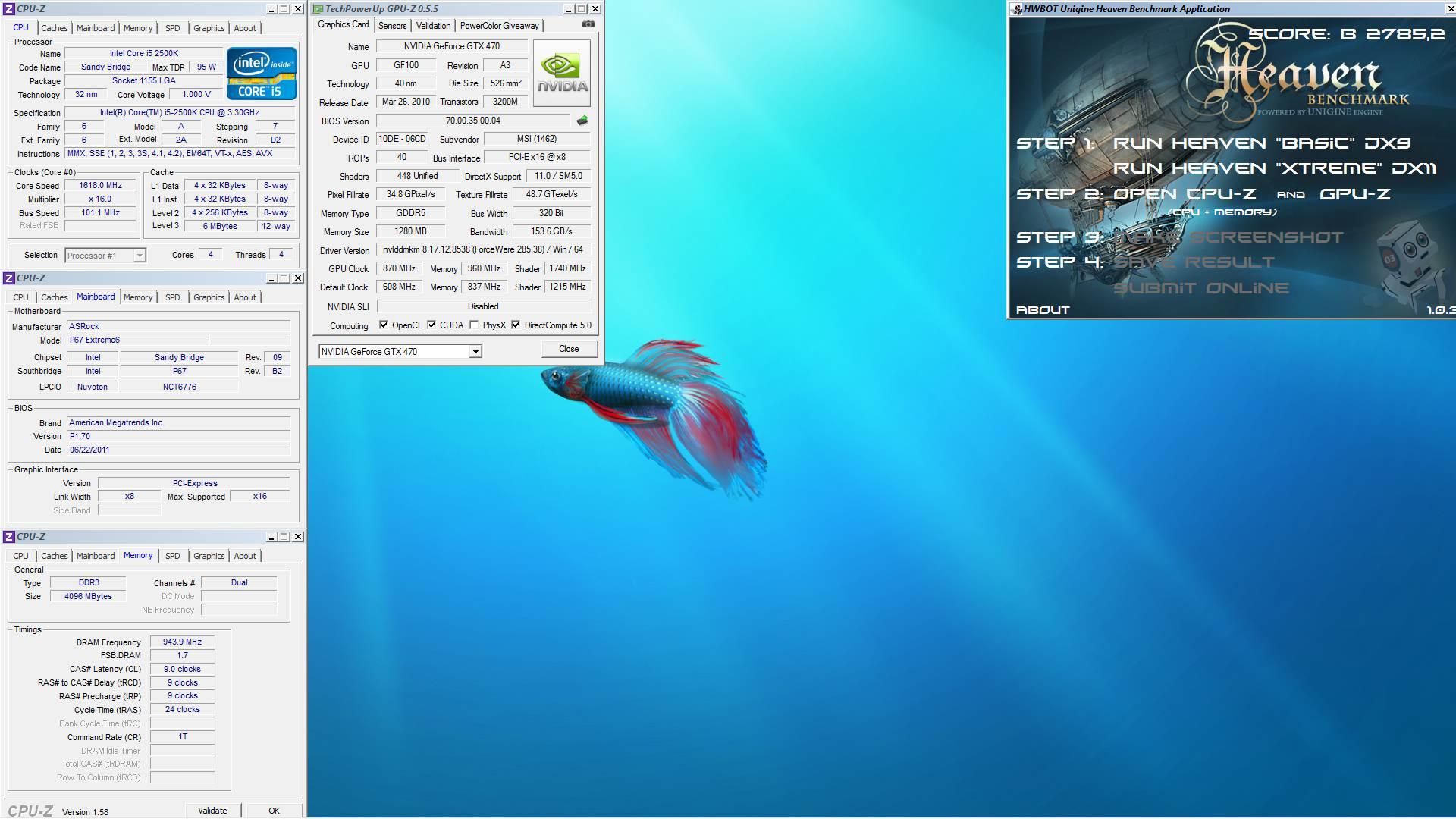This screenshot has height=819, width=1456.
Task: Click Take Screenshot in Heaven app
Action: 1228,237
